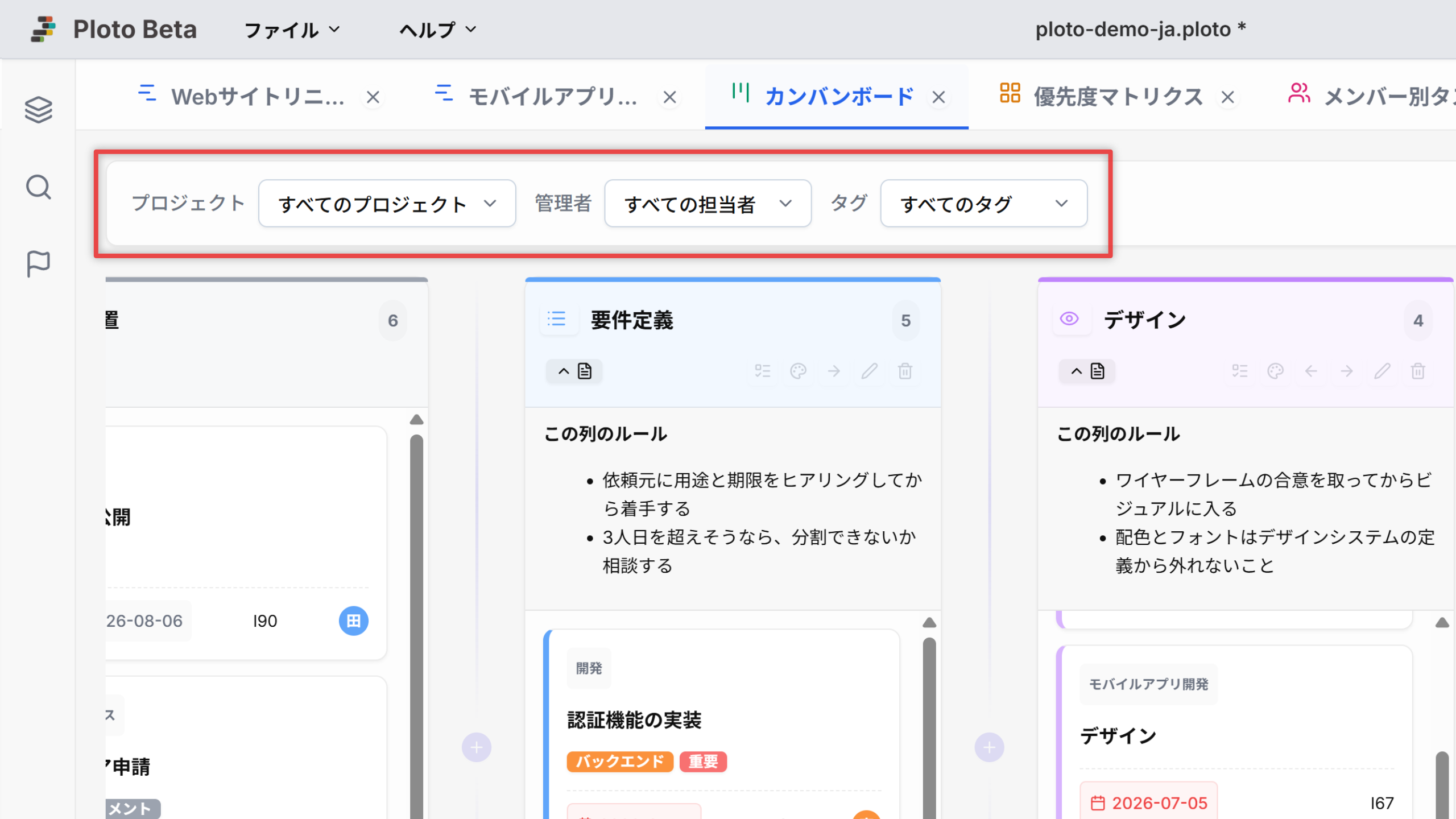Close the Webサイトリニ... tab
This screenshot has width=1456, height=819.
[x=373, y=97]
